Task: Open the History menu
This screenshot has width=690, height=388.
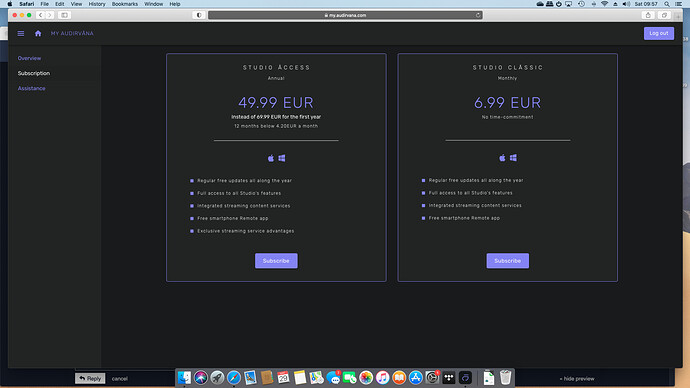Action: [97, 4]
